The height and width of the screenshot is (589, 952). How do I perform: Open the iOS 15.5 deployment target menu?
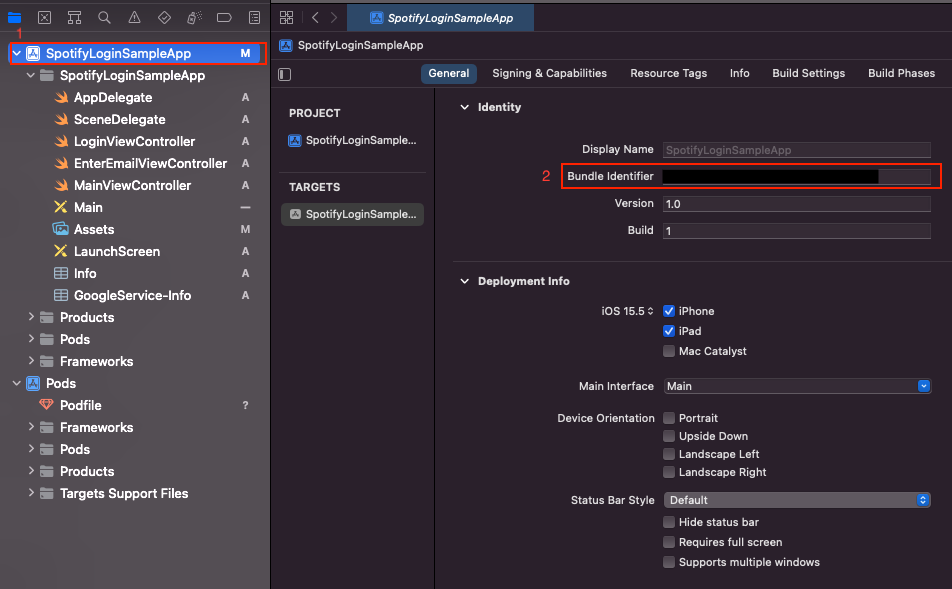[x=627, y=311]
